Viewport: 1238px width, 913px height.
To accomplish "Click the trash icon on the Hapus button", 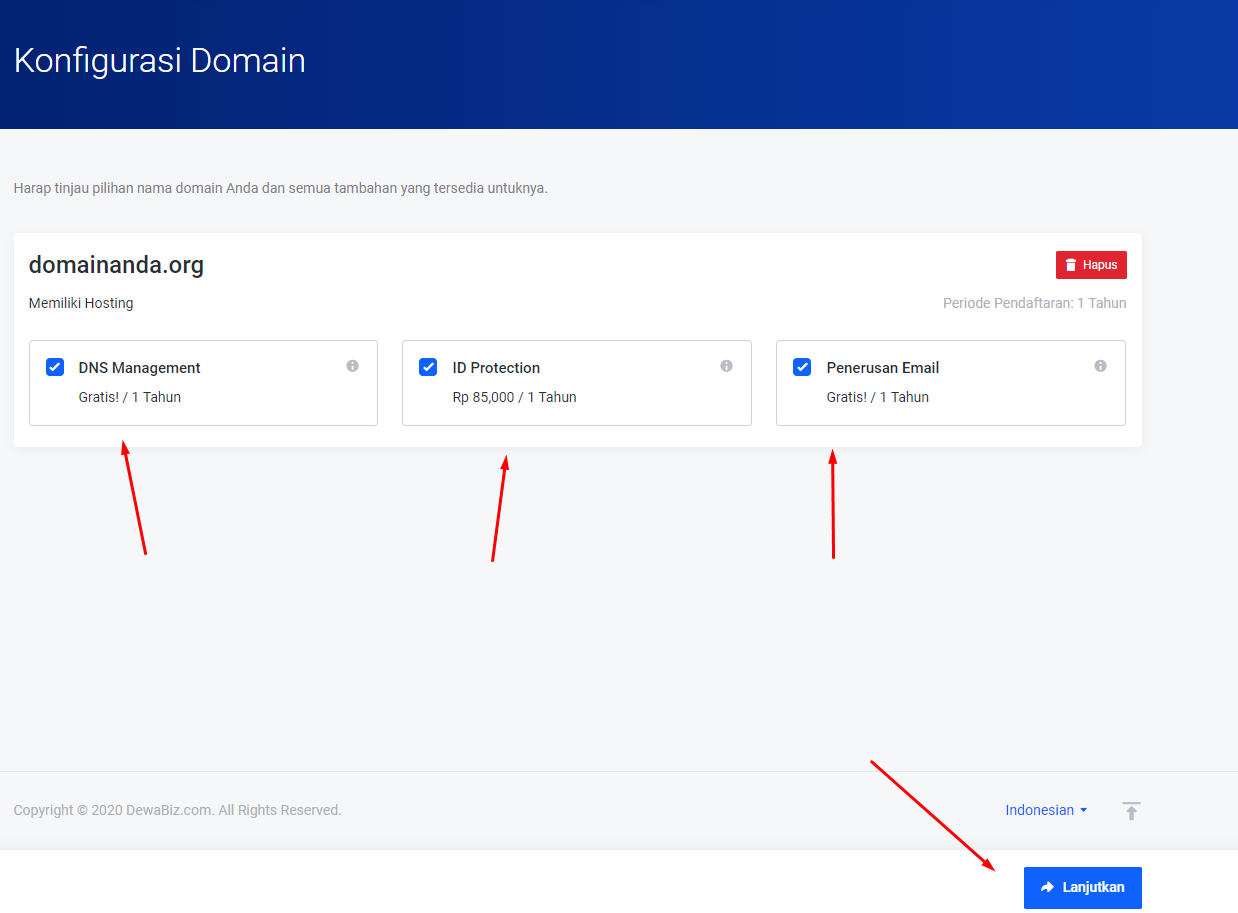I will 1071,265.
